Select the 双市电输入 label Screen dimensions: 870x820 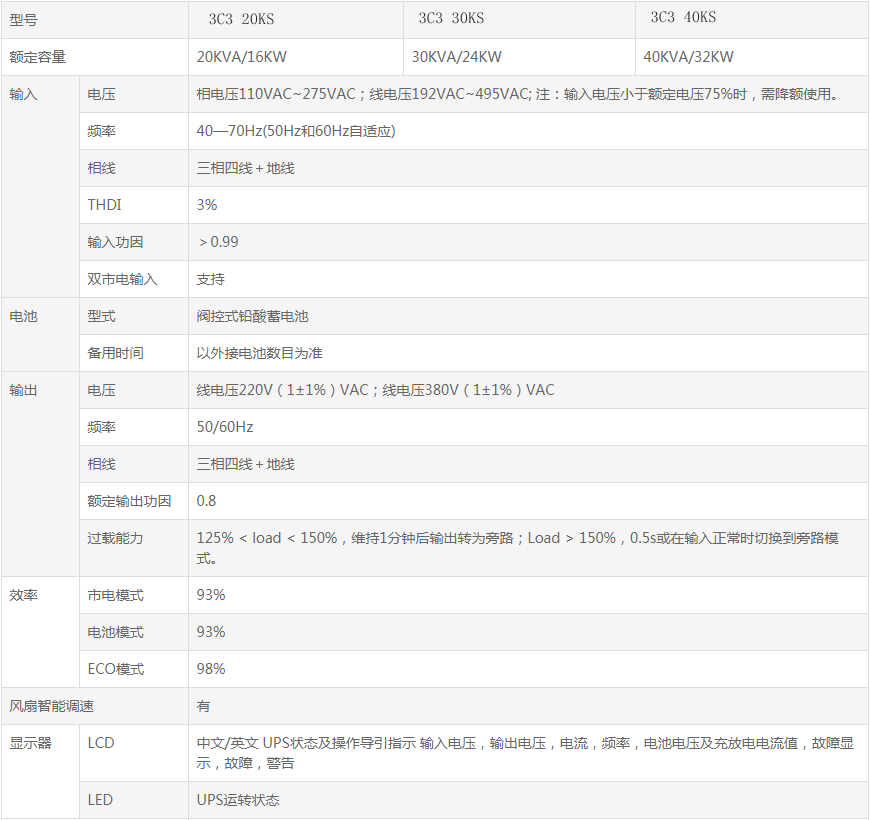tap(122, 279)
